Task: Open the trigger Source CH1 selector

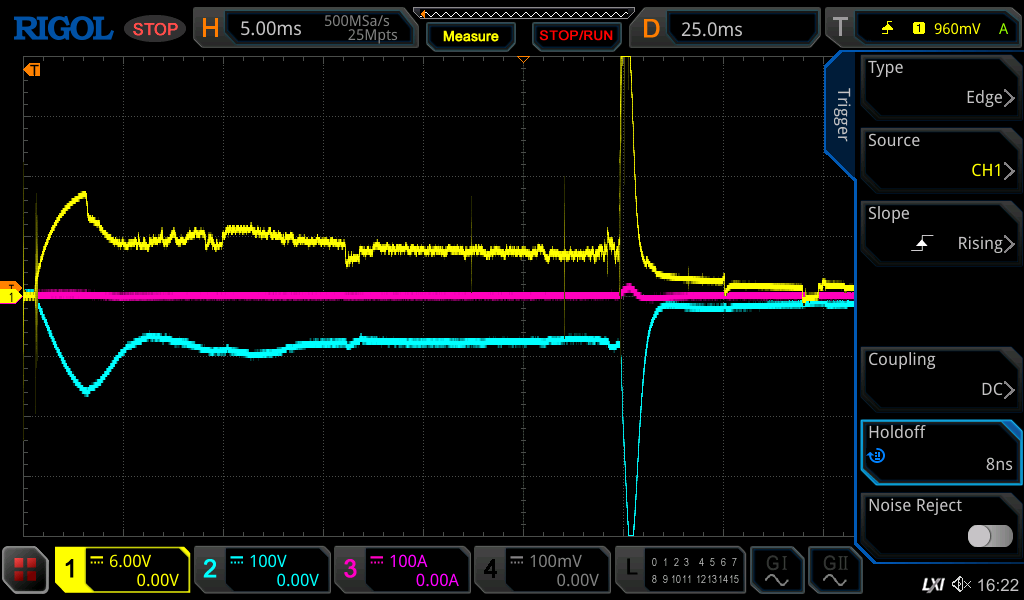Action: click(x=940, y=156)
